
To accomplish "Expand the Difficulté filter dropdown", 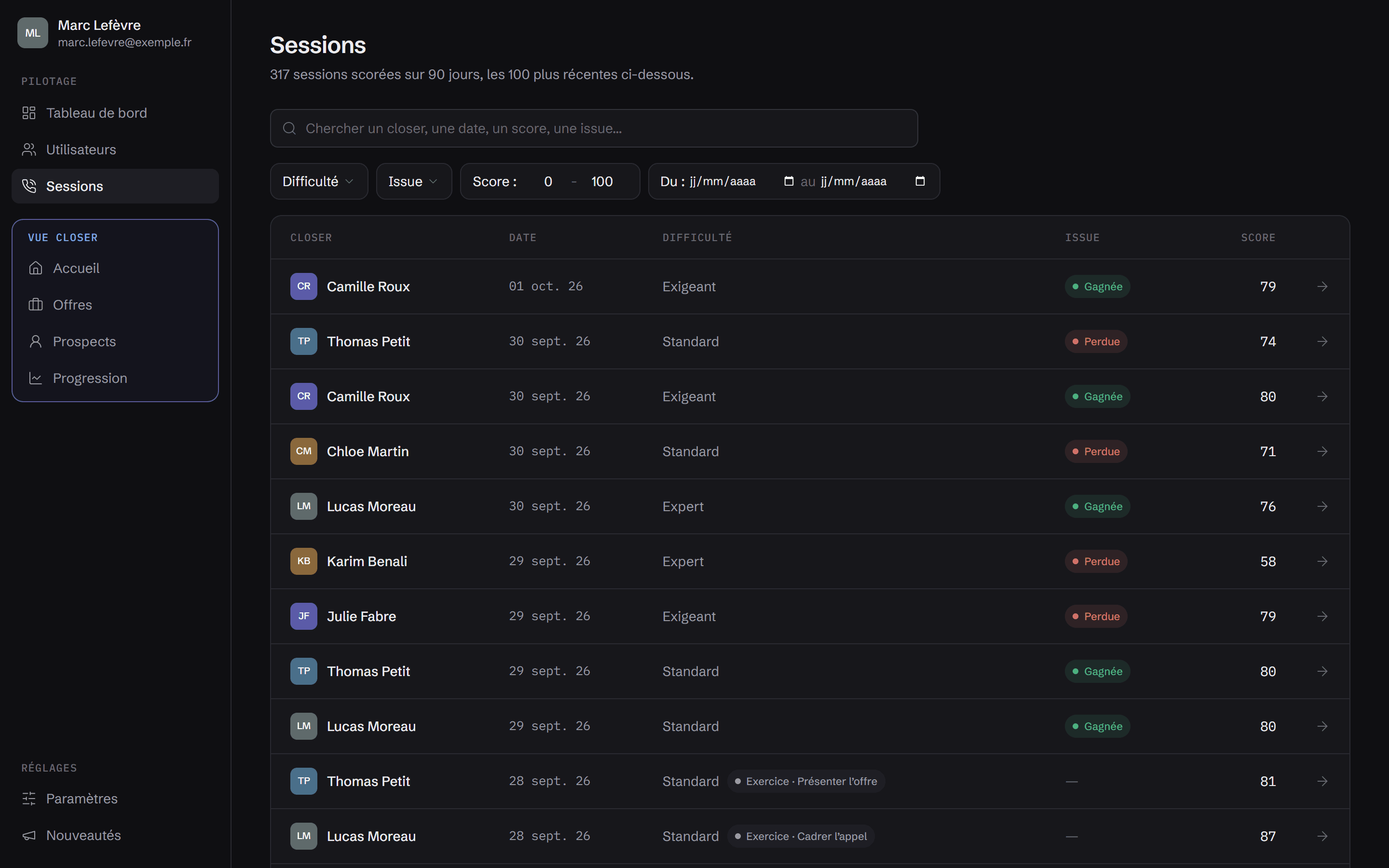I will 318,181.
